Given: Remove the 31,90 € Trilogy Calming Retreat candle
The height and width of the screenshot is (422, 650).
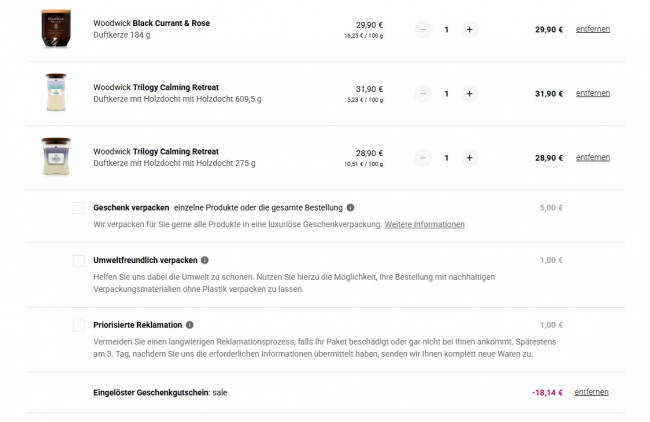Looking at the screenshot, I should tap(592, 93).
